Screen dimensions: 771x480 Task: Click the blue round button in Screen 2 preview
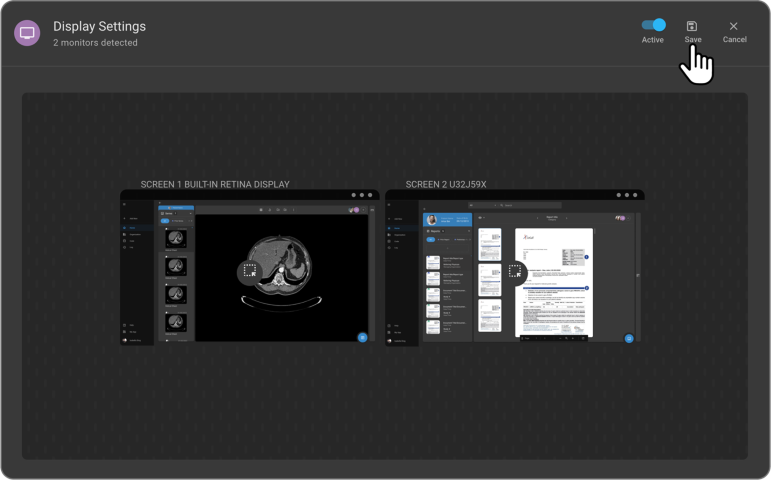click(x=628, y=338)
